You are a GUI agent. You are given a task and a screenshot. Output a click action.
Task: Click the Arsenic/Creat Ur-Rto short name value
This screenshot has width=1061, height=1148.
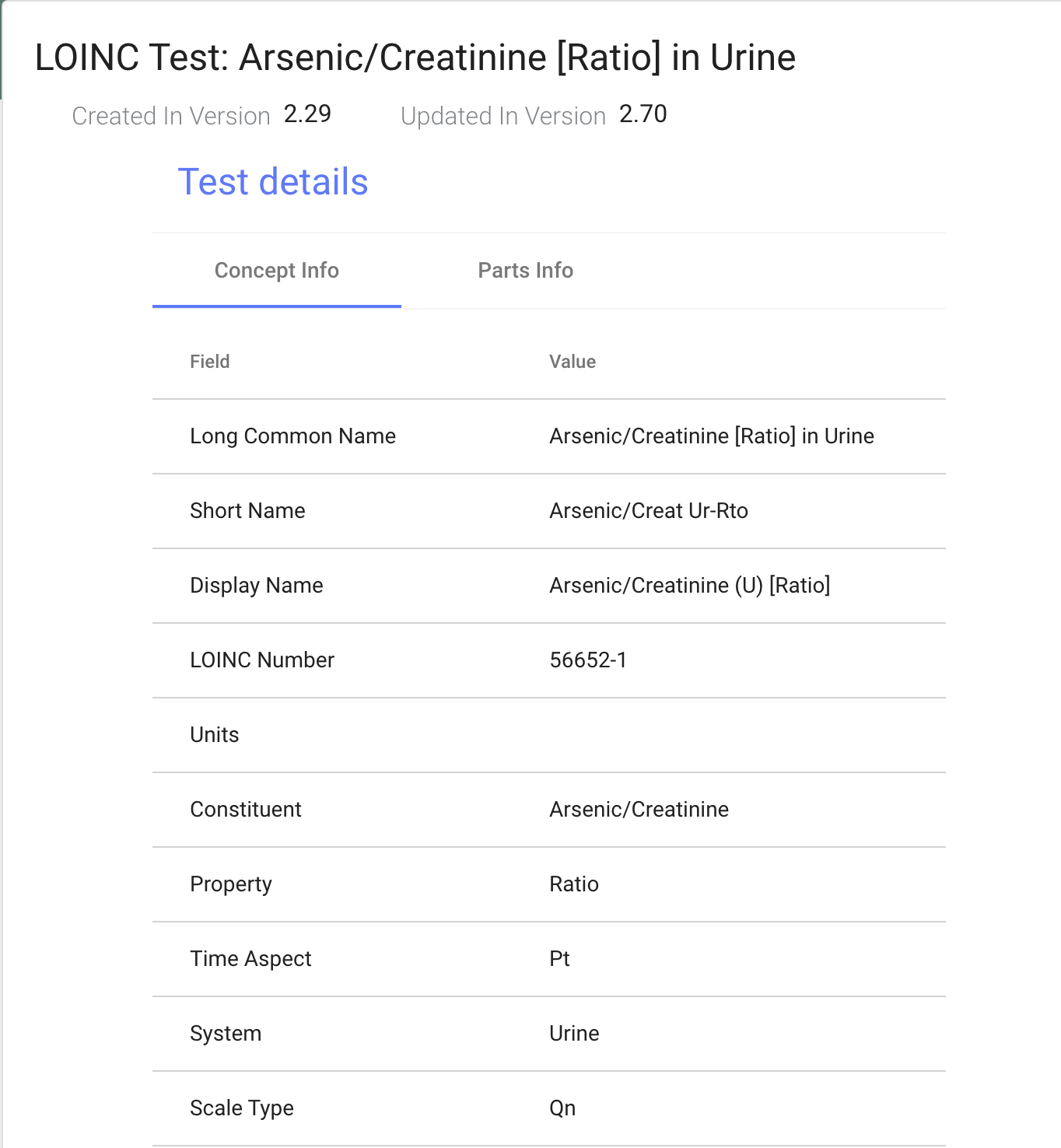(x=649, y=511)
